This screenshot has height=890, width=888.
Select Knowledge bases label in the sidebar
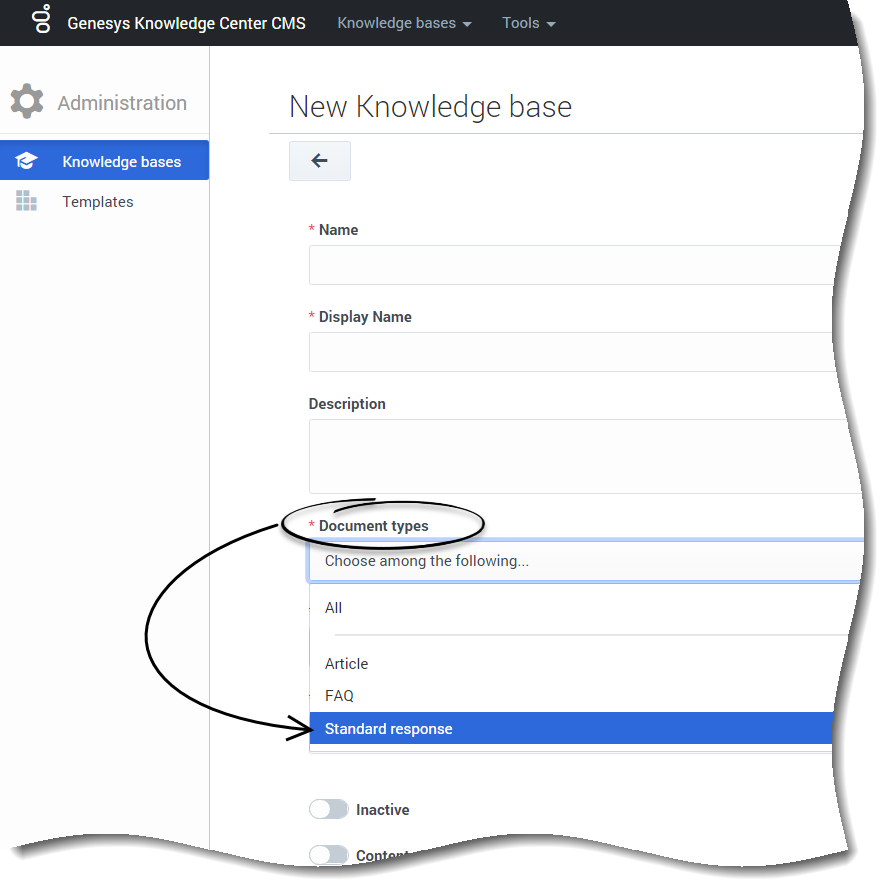tap(122, 162)
